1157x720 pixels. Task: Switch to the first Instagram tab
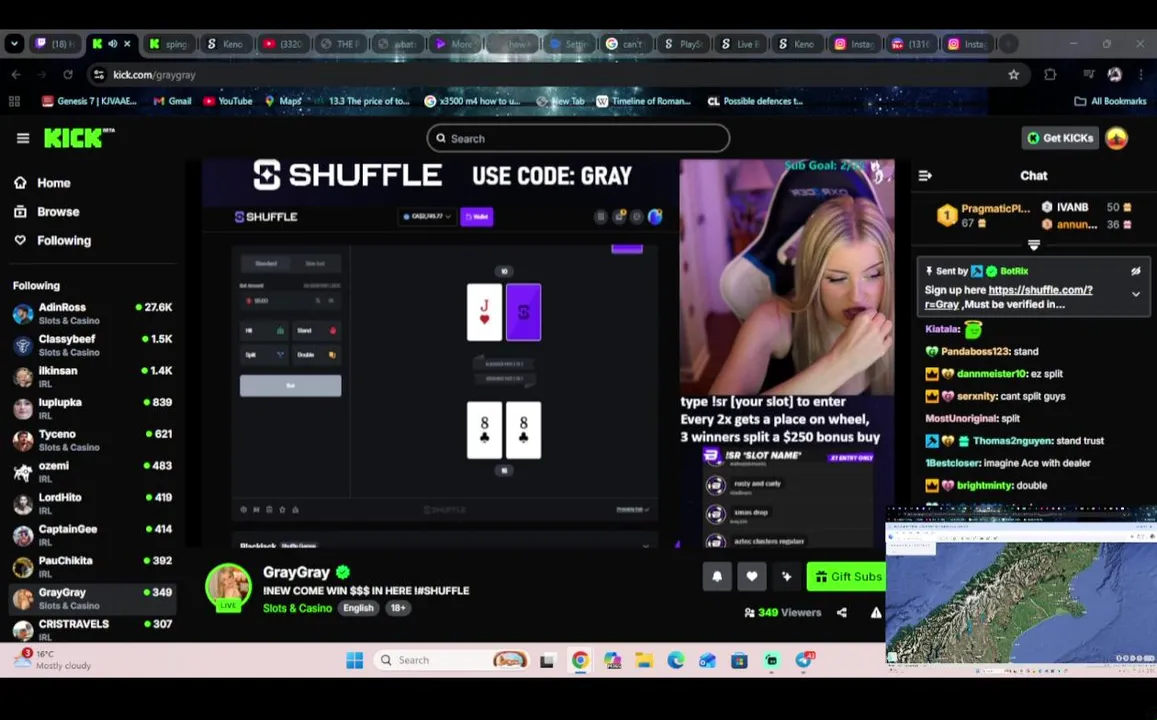[x=854, y=44]
